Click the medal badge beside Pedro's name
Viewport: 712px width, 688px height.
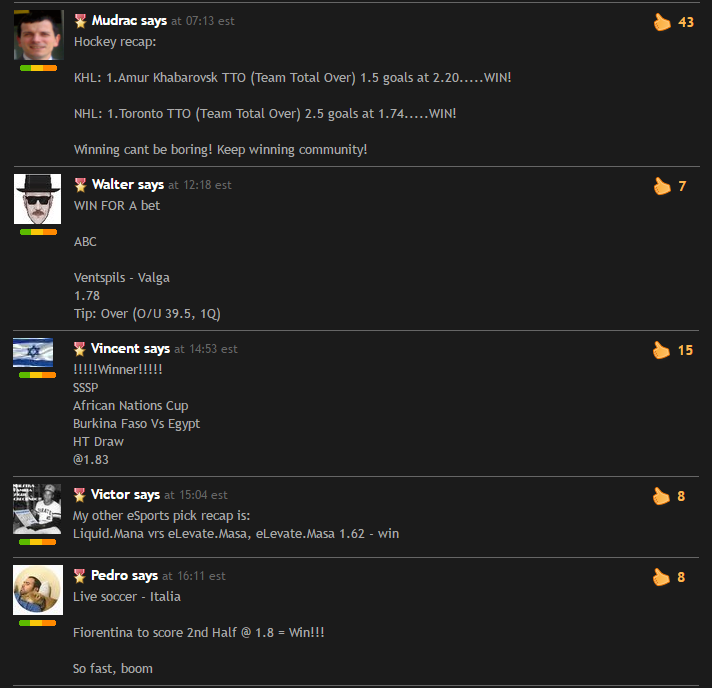pos(79,576)
